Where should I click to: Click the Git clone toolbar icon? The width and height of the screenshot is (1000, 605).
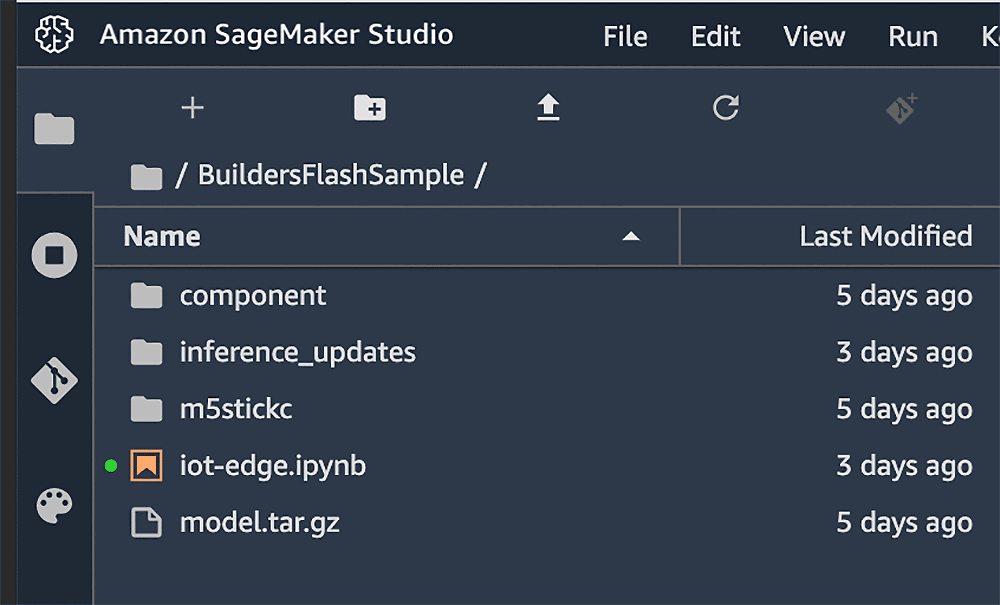[x=902, y=108]
